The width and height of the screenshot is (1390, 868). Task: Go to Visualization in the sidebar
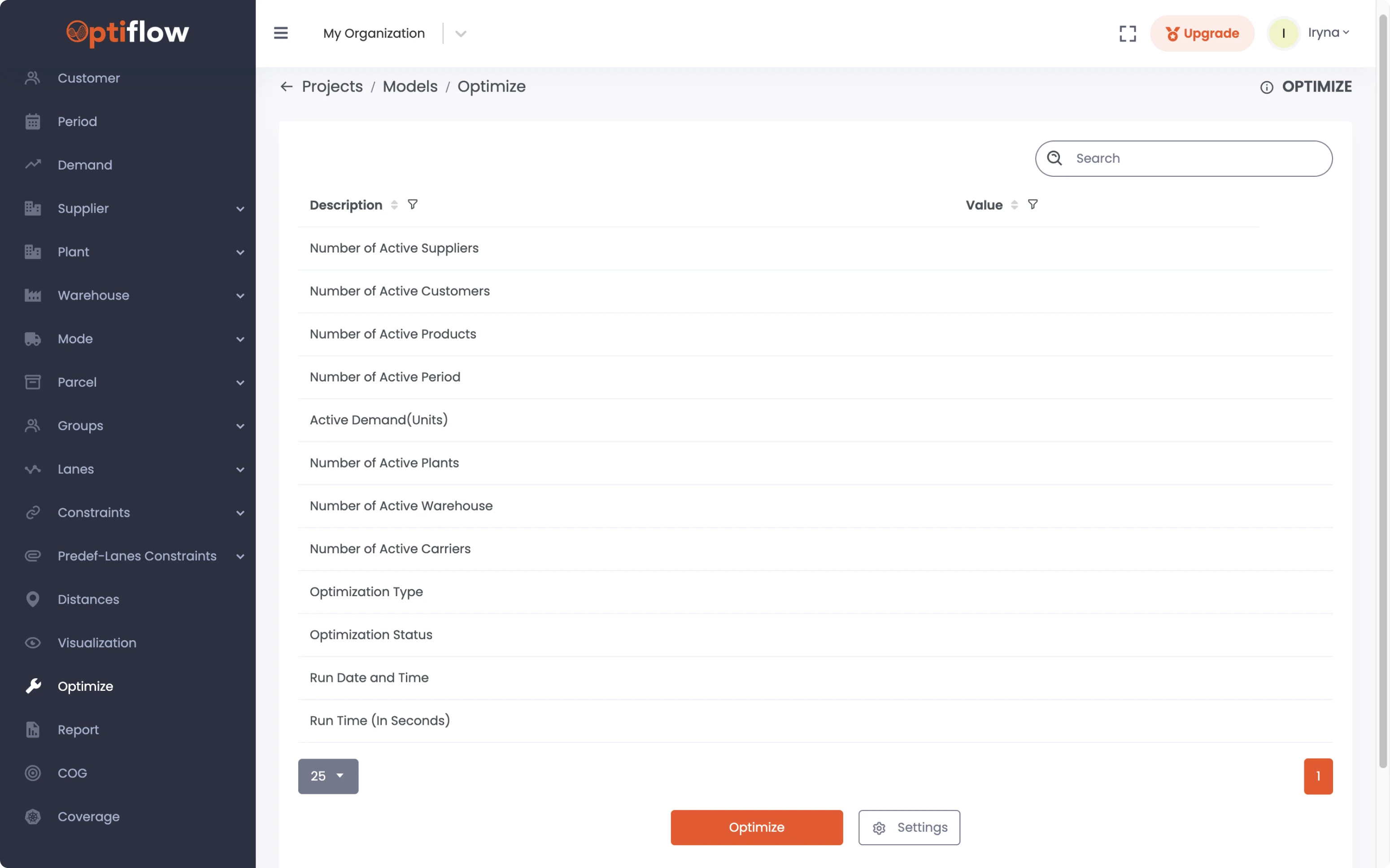[97, 642]
